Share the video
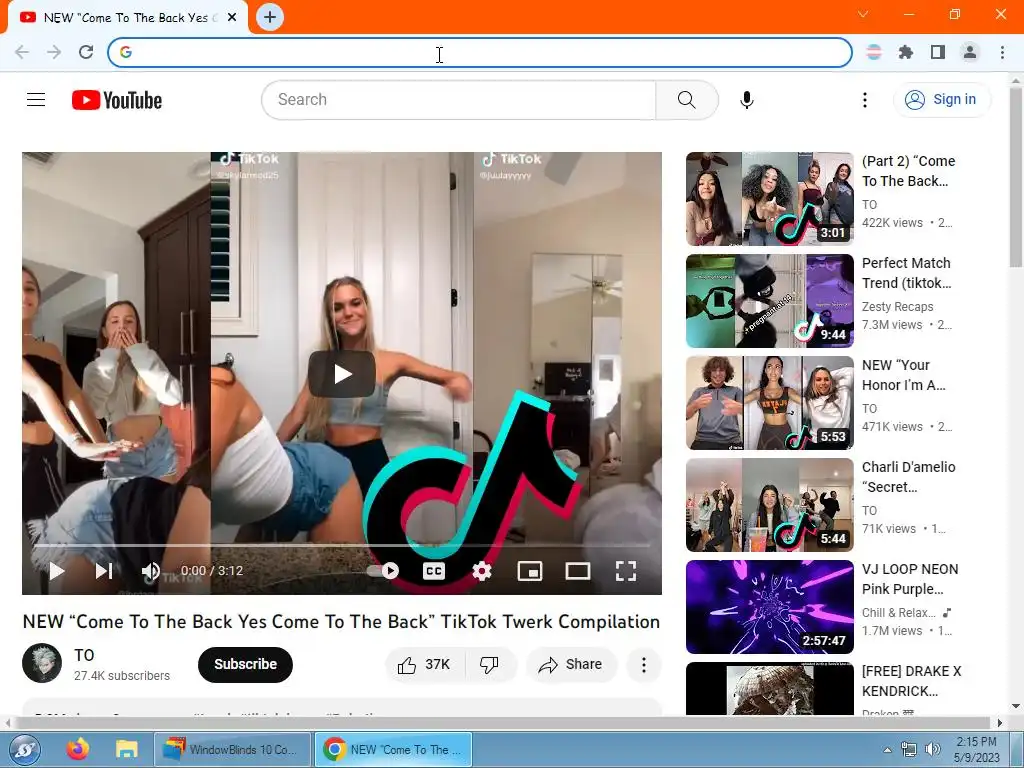Viewport: 1024px width, 768px height. [571, 664]
